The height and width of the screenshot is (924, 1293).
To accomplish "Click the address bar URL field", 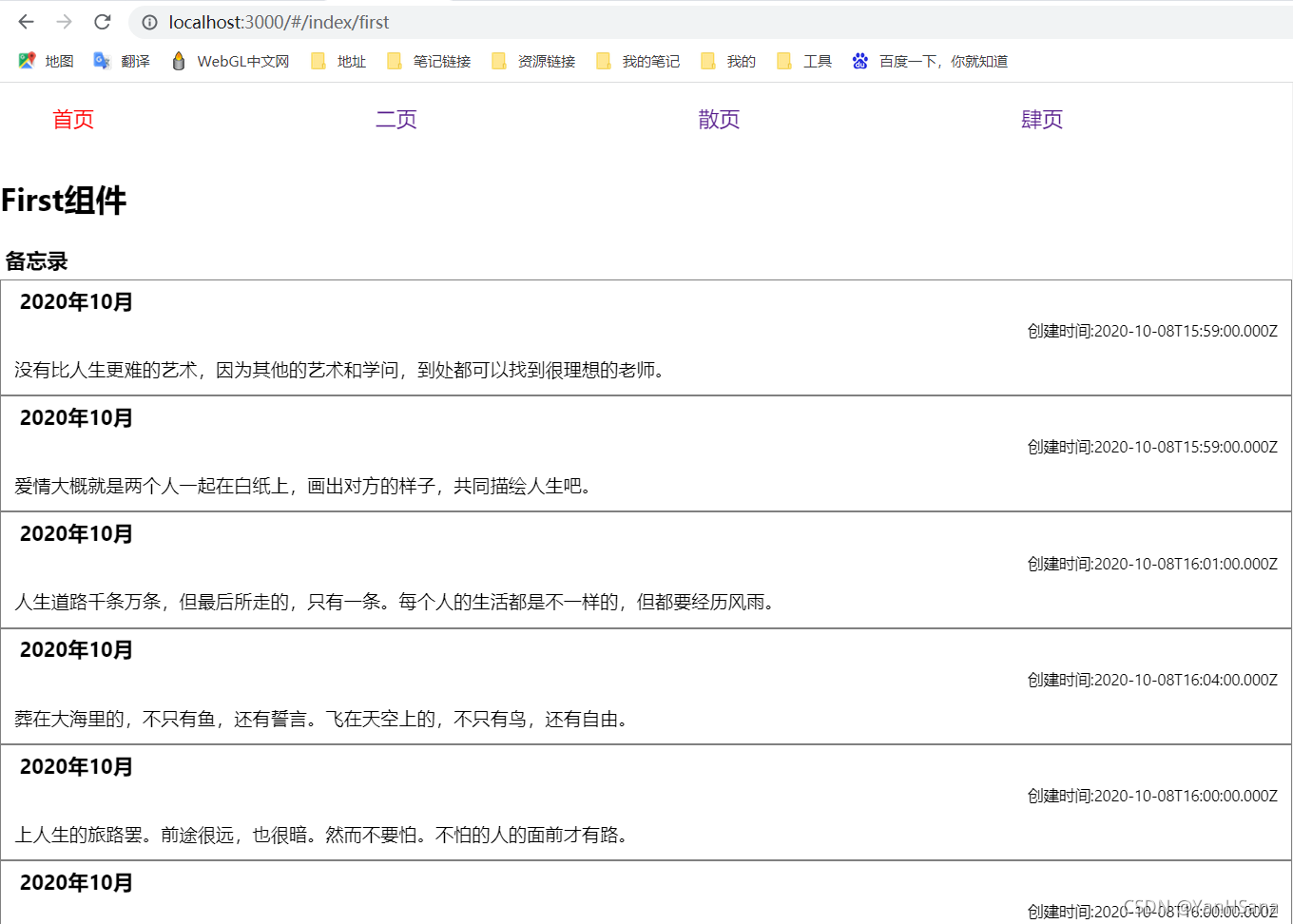I will (279, 22).
